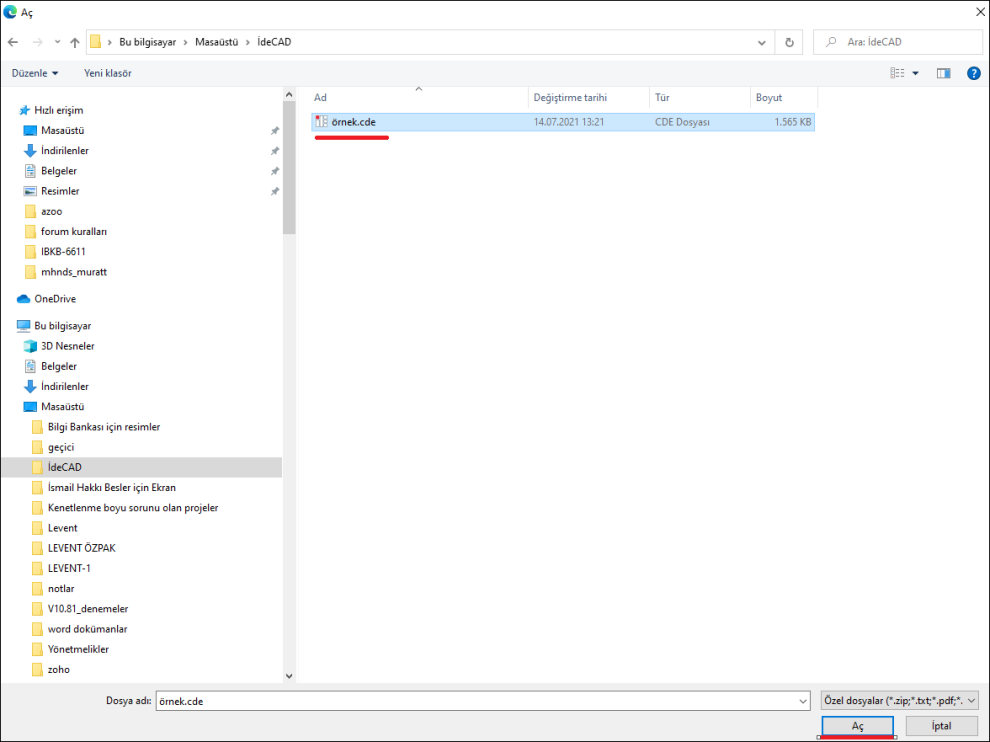Image resolution: width=990 pixels, height=742 pixels.
Task: Open Masaüstü under Bu bilgisayar
Action: [63, 407]
